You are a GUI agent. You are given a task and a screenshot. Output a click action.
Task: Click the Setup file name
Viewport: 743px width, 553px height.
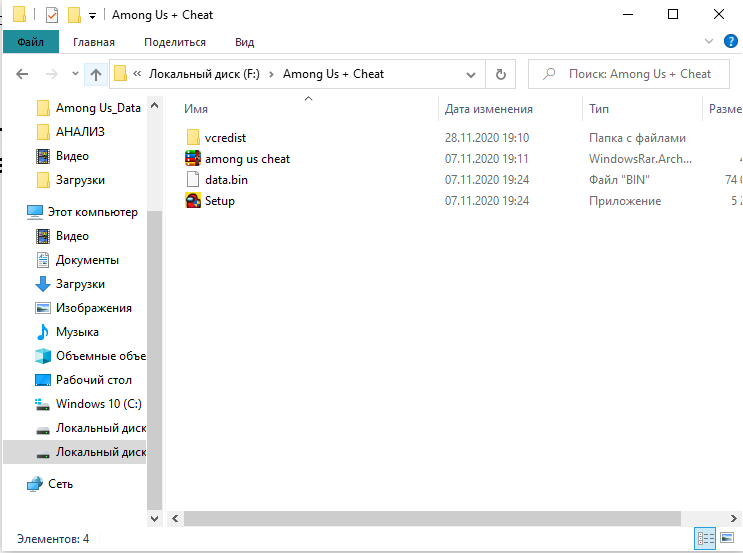tap(219, 201)
